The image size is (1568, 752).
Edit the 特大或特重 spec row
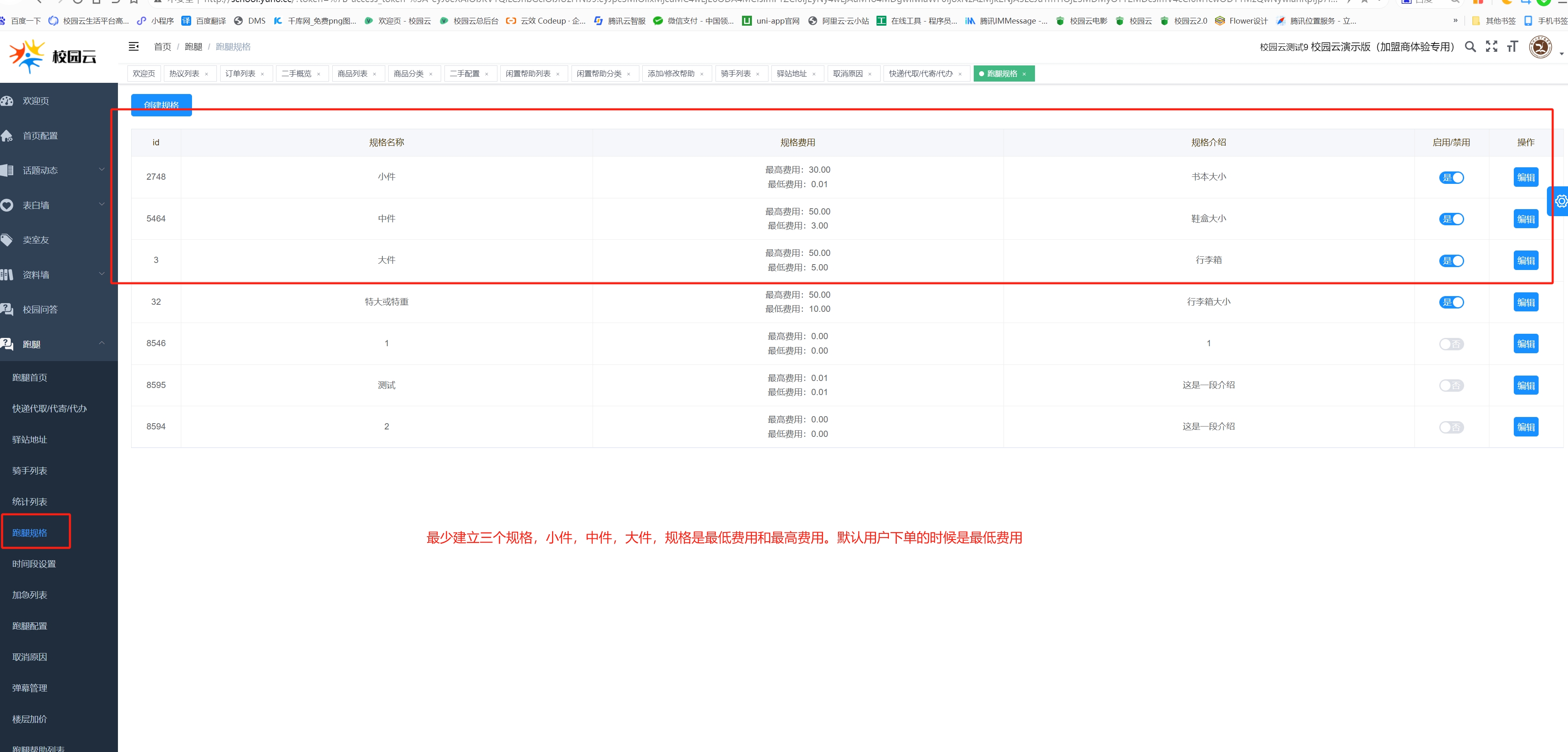click(x=1525, y=302)
